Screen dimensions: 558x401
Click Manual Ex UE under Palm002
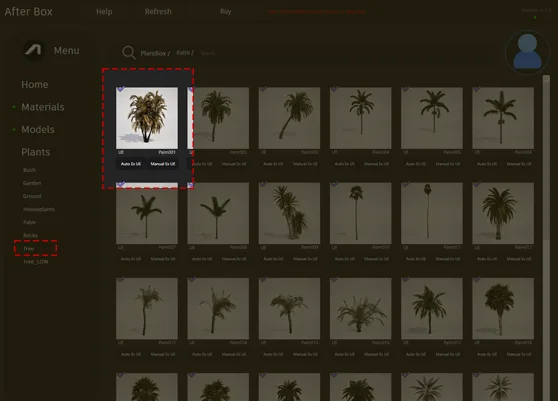[234, 164]
